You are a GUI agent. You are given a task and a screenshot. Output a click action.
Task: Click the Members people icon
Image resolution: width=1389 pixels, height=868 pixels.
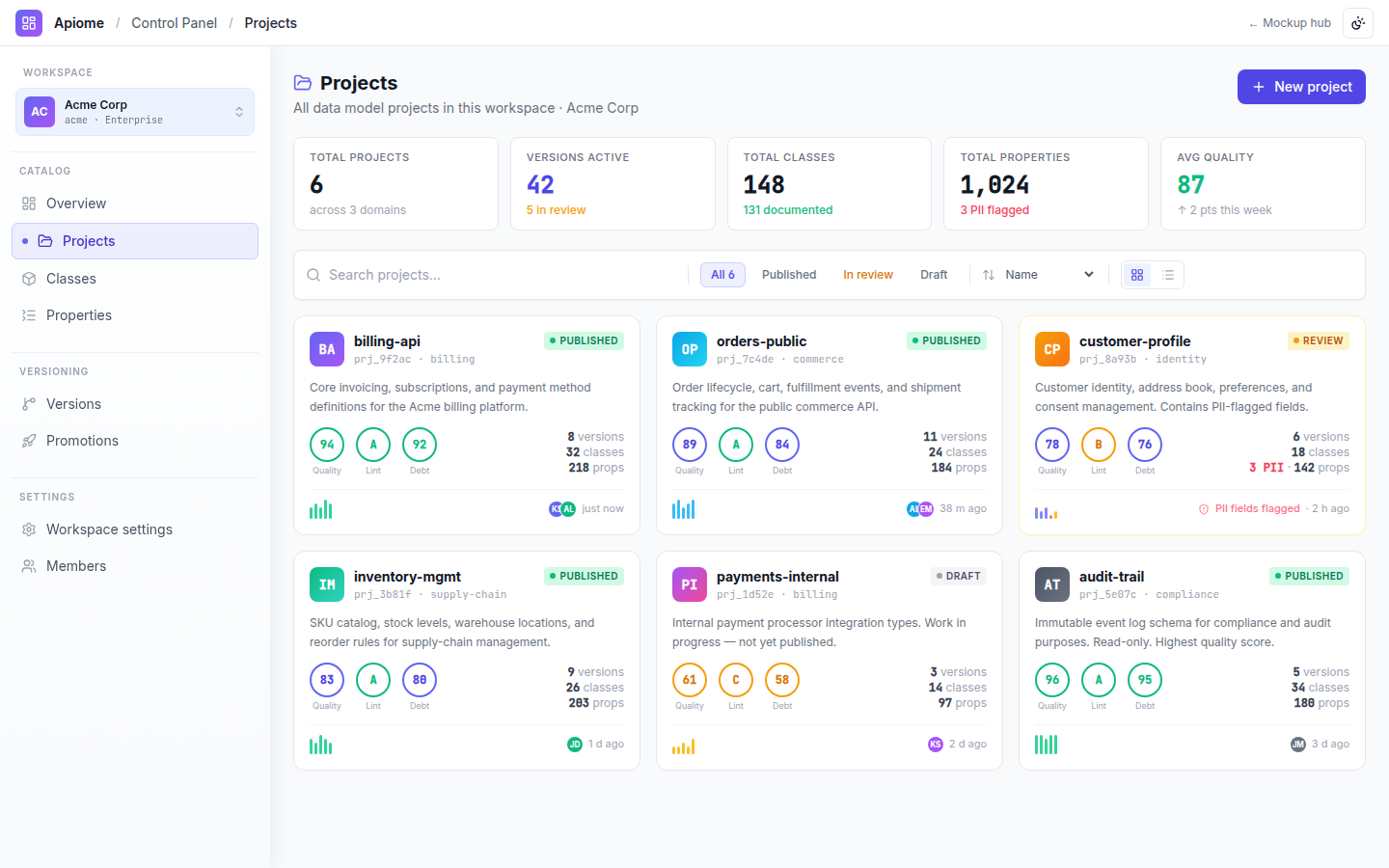29,566
